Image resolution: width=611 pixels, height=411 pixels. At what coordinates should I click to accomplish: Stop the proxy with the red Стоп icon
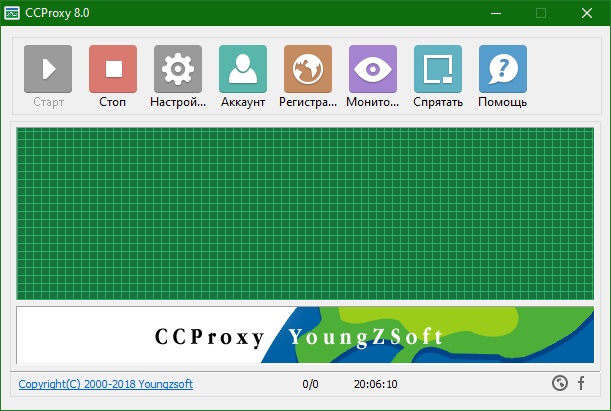(x=113, y=69)
